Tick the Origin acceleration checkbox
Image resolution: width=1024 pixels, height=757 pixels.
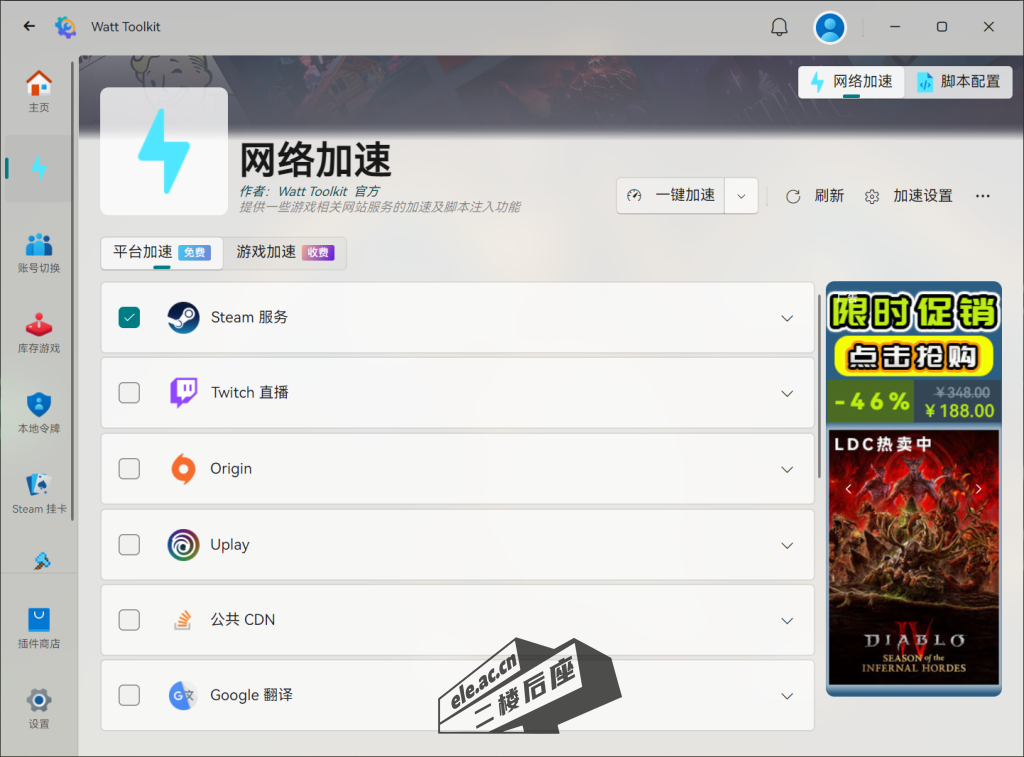[129, 469]
